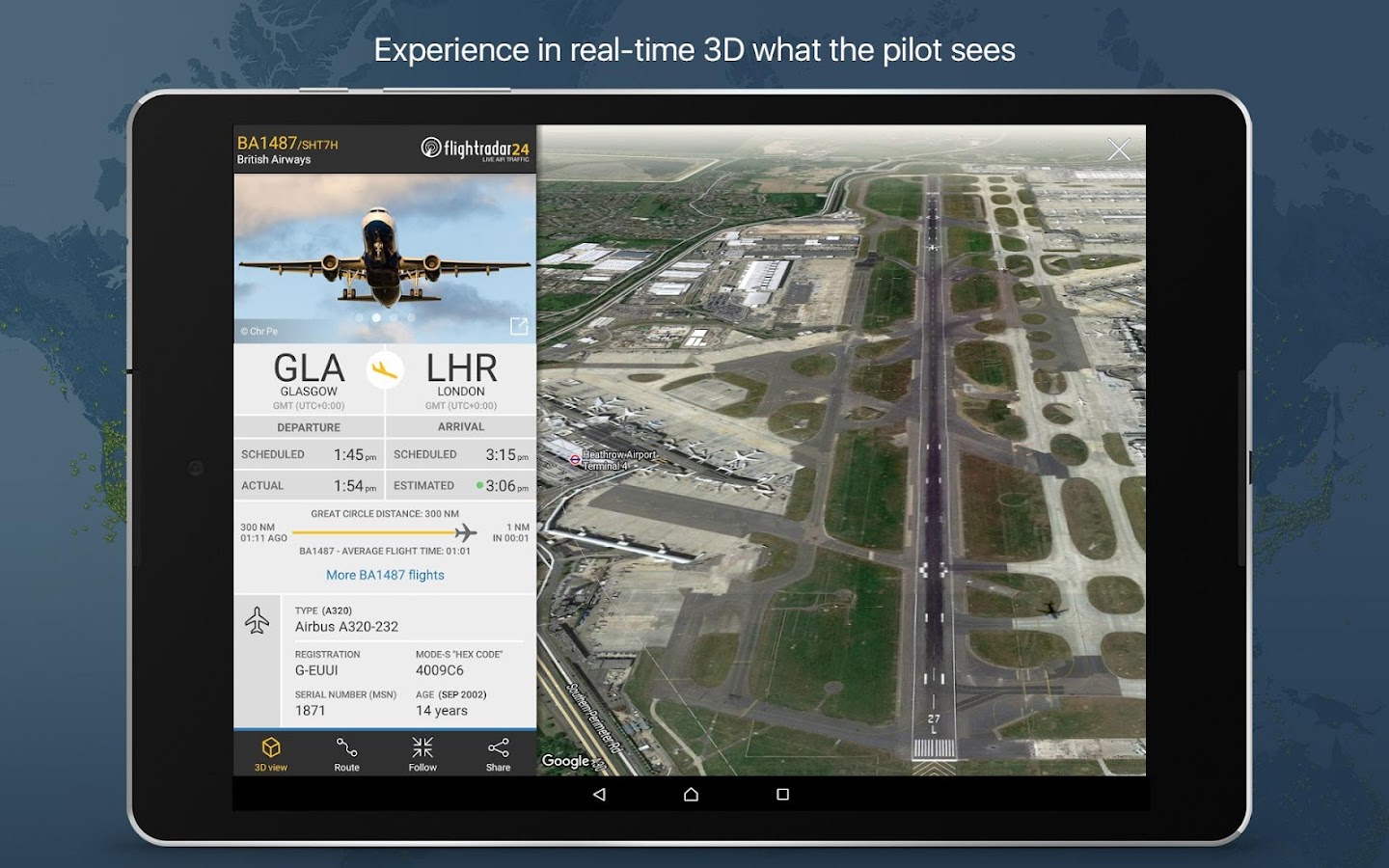Screen dimensions: 1389x868
Task: Click the serial number 1871
Action: pyautogui.click(x=310, y=711)
